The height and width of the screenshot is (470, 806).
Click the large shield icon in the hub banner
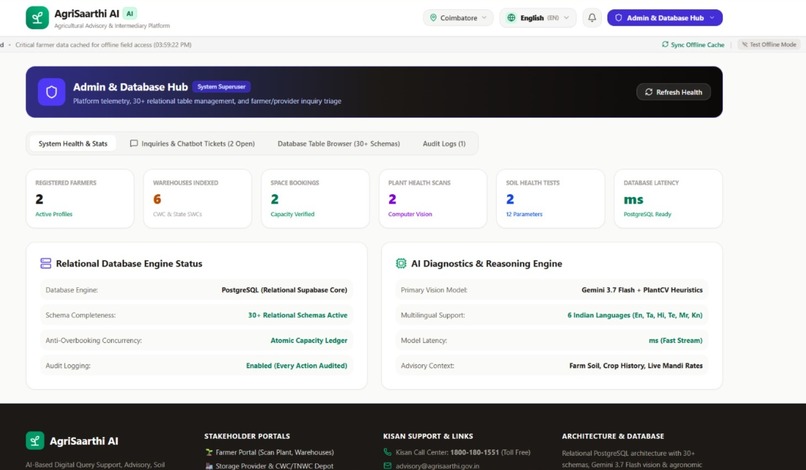coord(51,92)
